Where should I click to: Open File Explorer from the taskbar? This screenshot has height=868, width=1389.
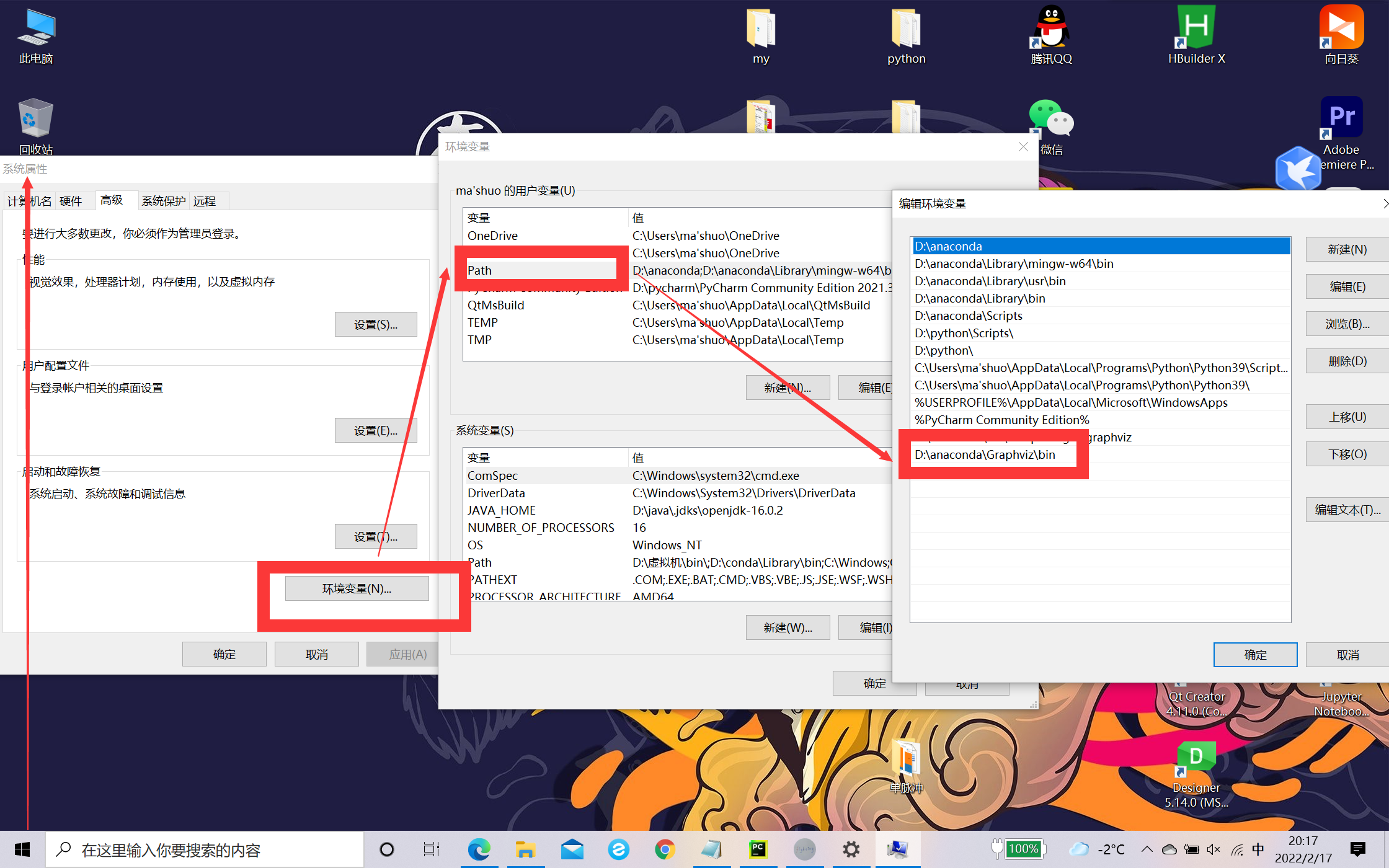pyautogui.click(x=525, y=849)
